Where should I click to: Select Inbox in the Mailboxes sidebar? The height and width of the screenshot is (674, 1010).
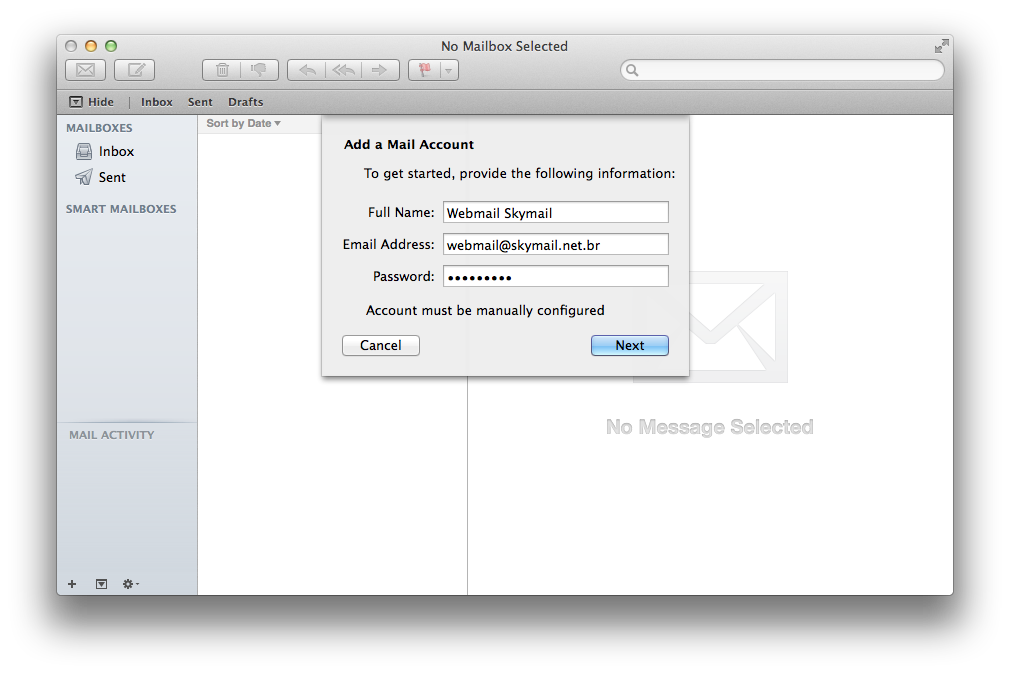coord(116,152)
